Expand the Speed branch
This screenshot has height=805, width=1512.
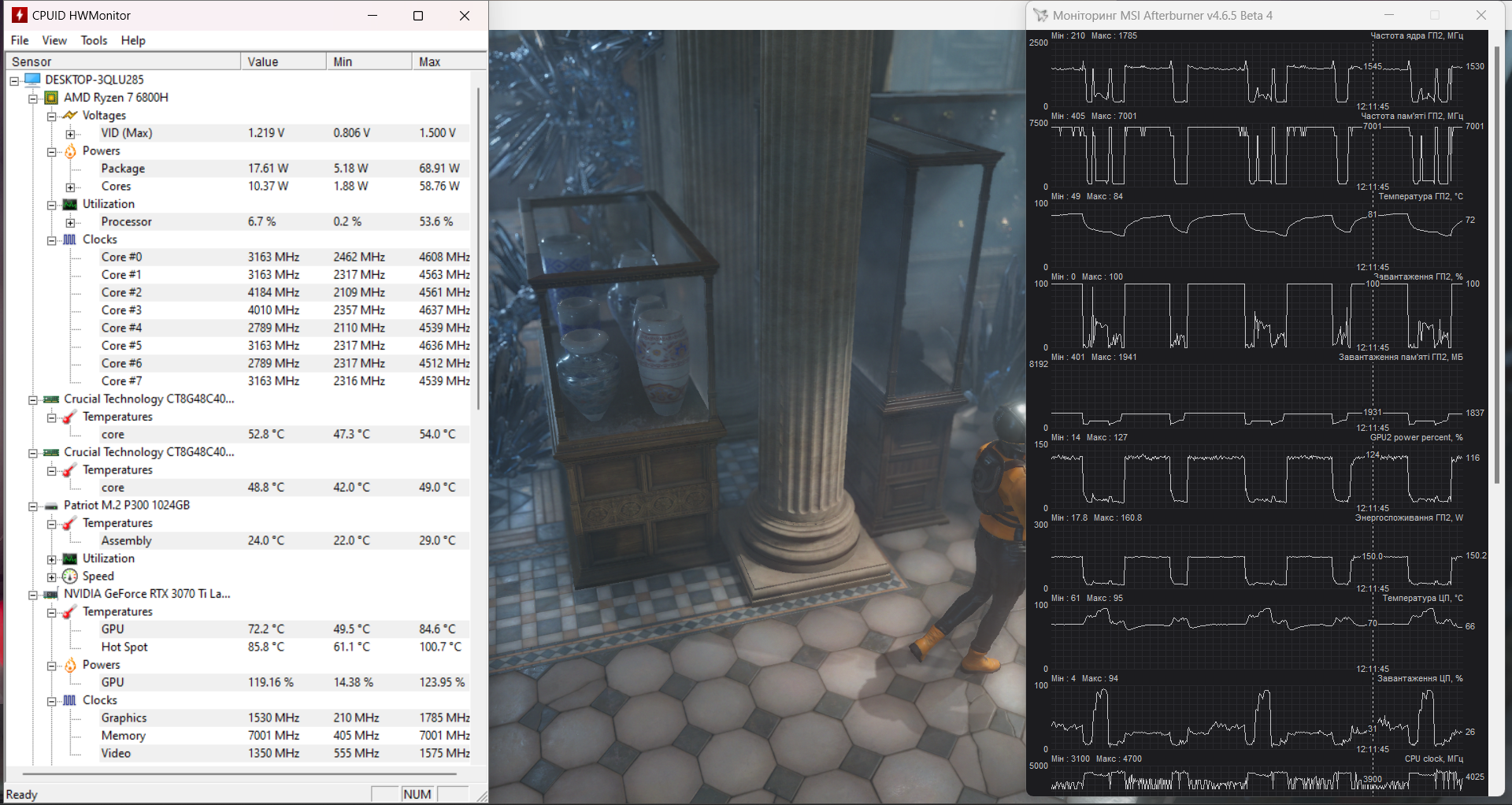pyautogui.click(x=52, y=577)
